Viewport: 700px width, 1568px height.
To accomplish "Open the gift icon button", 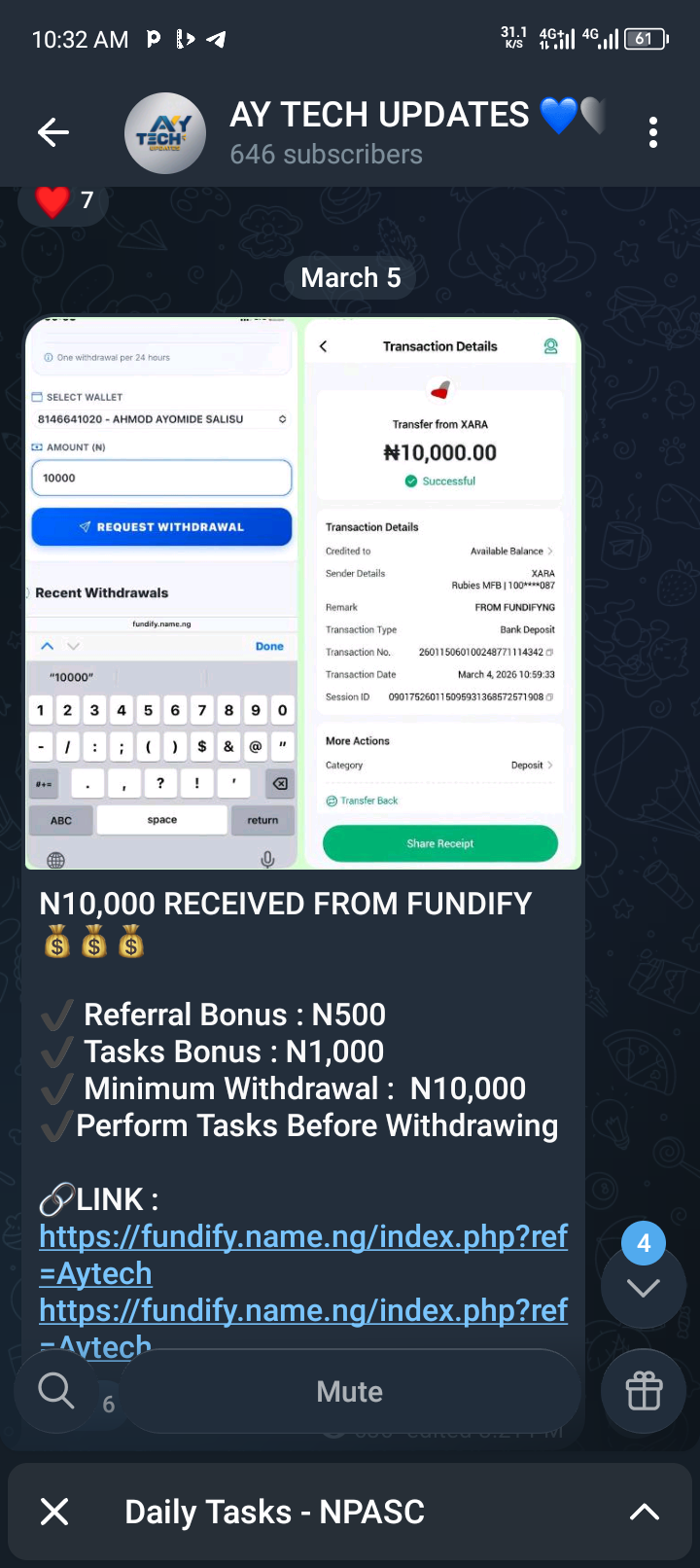I will point(644,1391).
